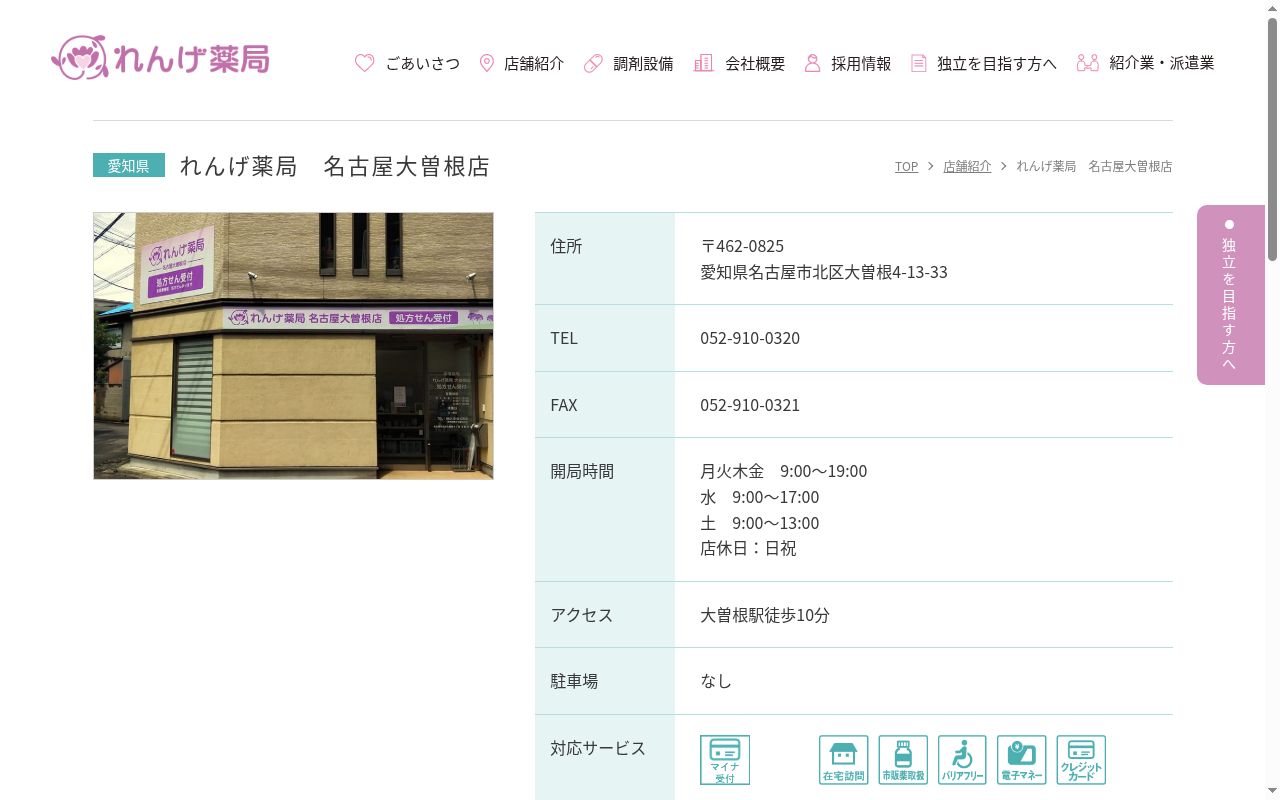Screen dimensions: 1280x800
Task: Click the postal code 〒462-0825
Action: click(742, 246)
